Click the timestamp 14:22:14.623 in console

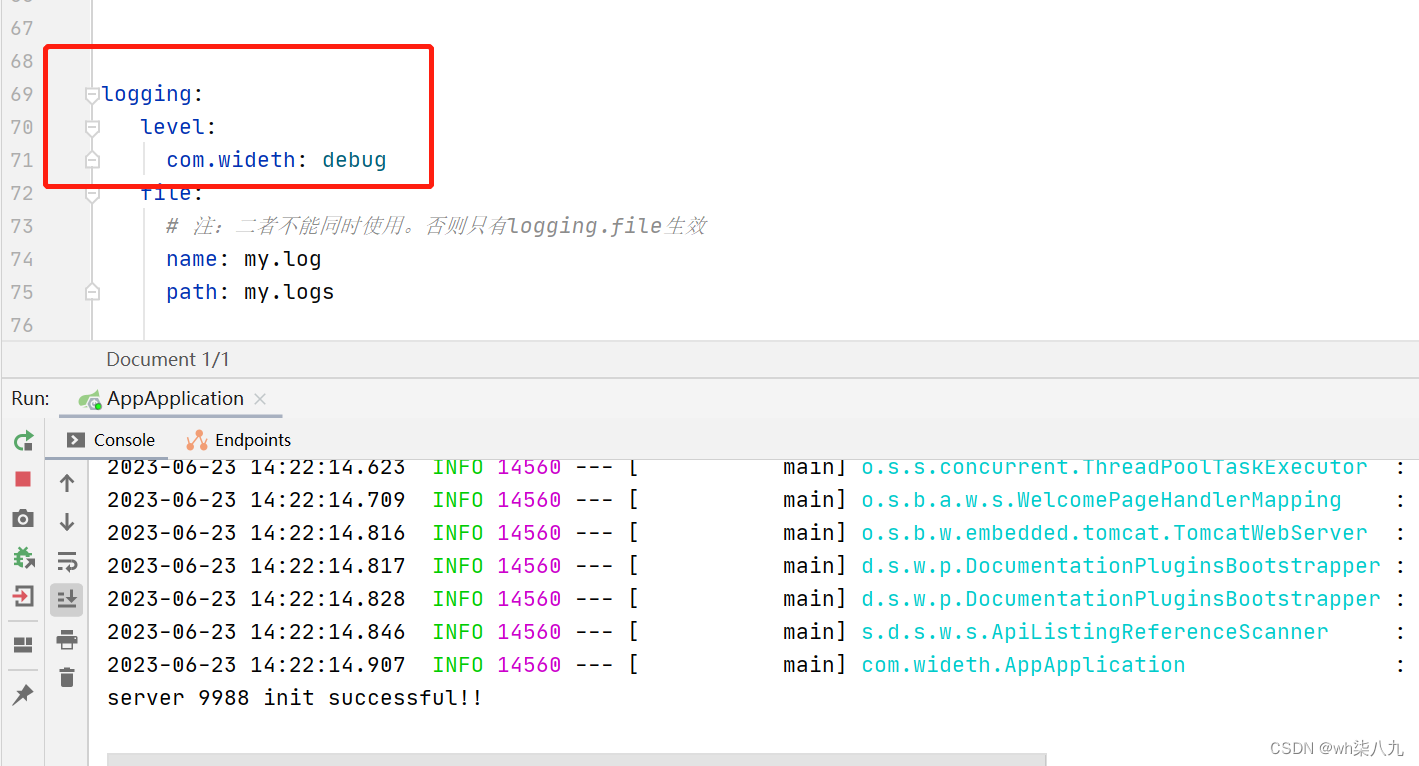tap(328, 467)
